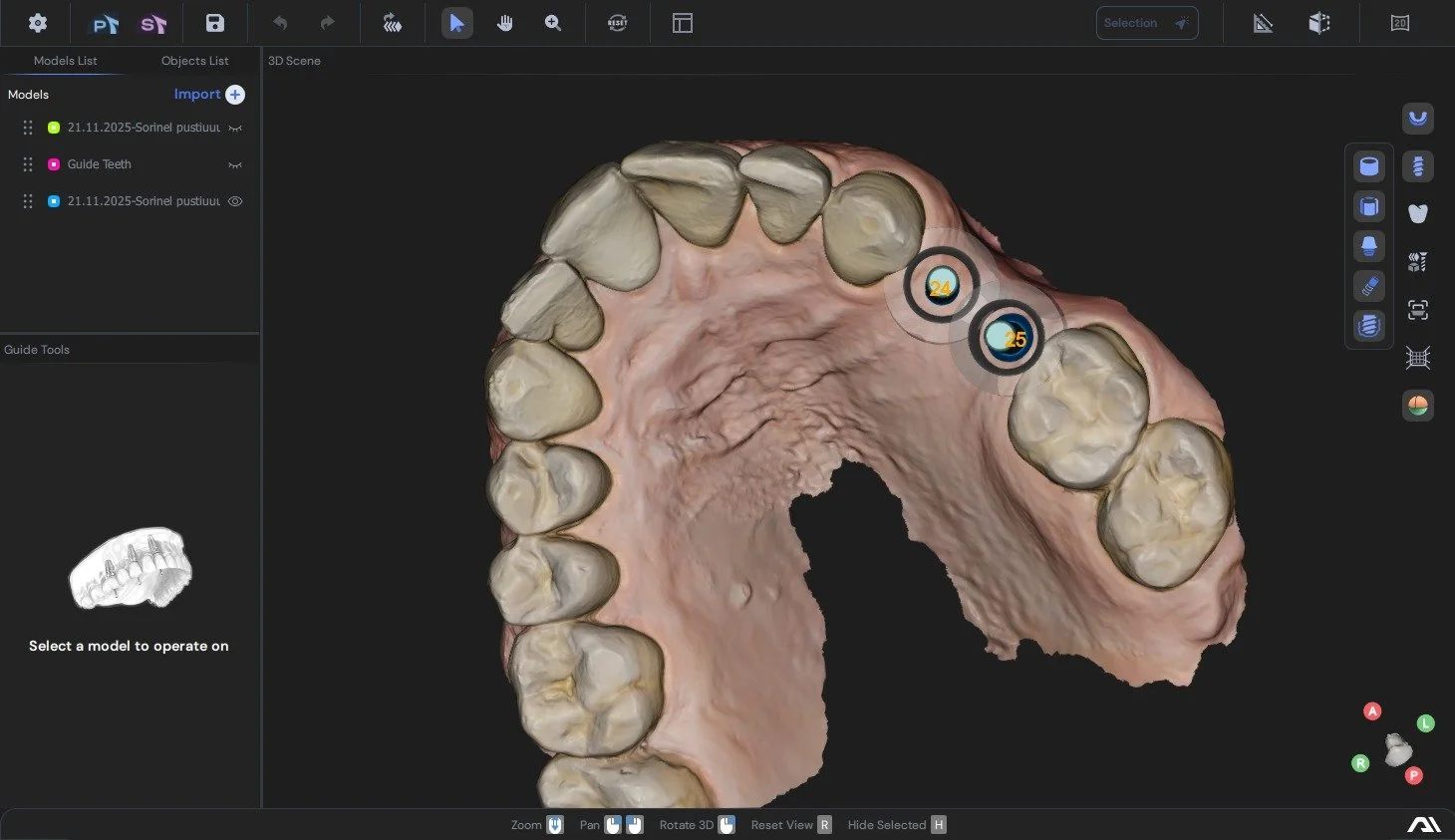Open the layout panel icon in the toolbar
The height and width of the screenshot is (840, 1455).
[x=682, y=22]
